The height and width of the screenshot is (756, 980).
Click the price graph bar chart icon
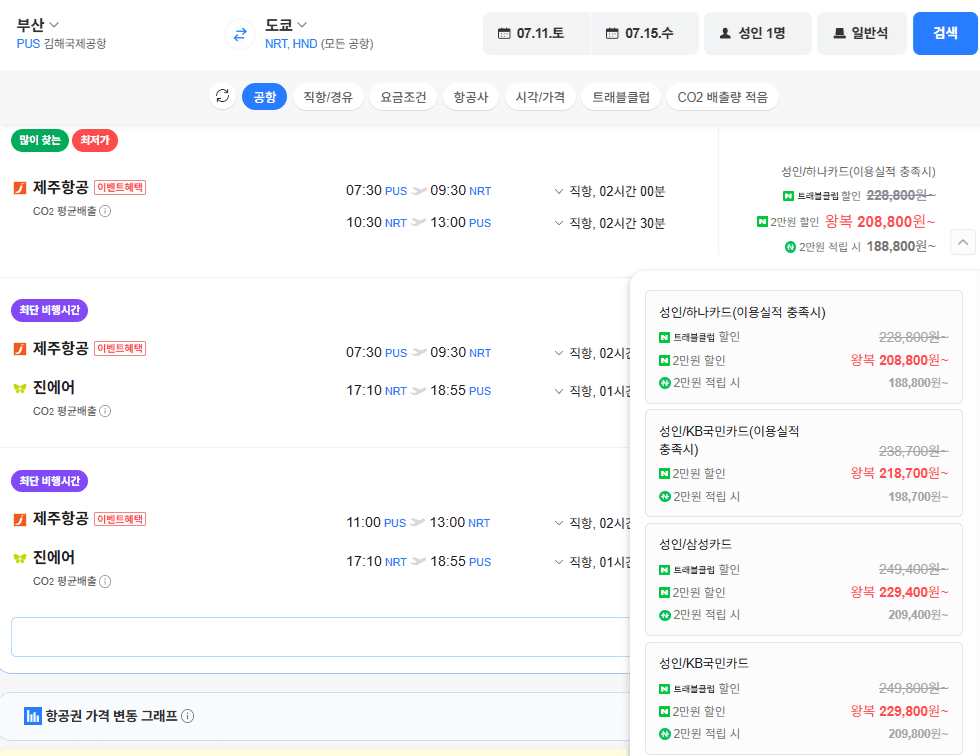point(32,715)
